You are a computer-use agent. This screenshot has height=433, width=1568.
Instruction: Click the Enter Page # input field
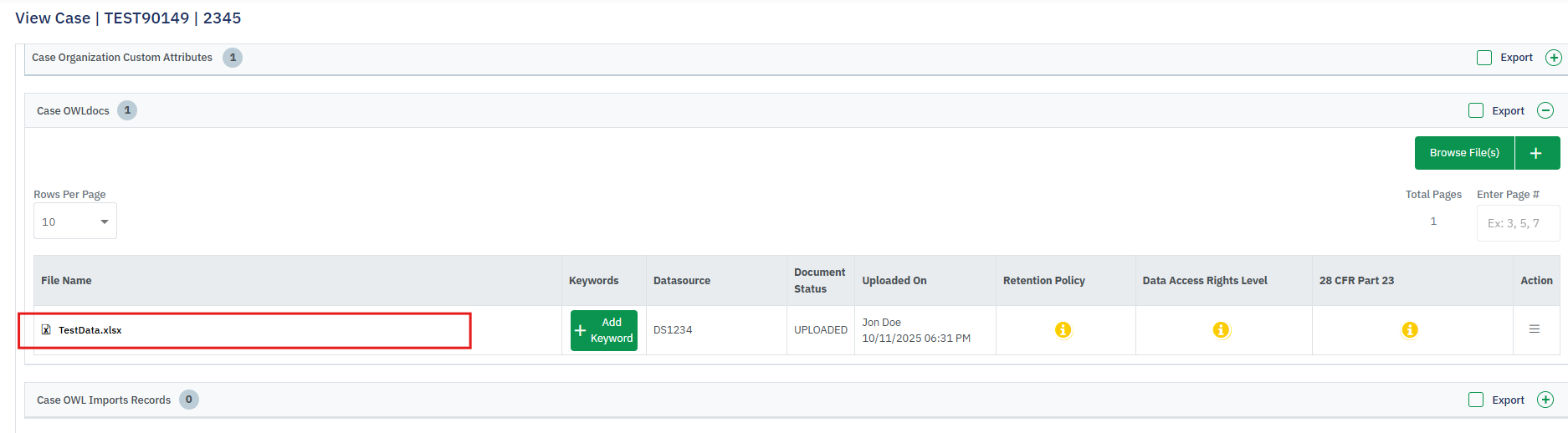pyautogui.click(x=1517, y=223)
